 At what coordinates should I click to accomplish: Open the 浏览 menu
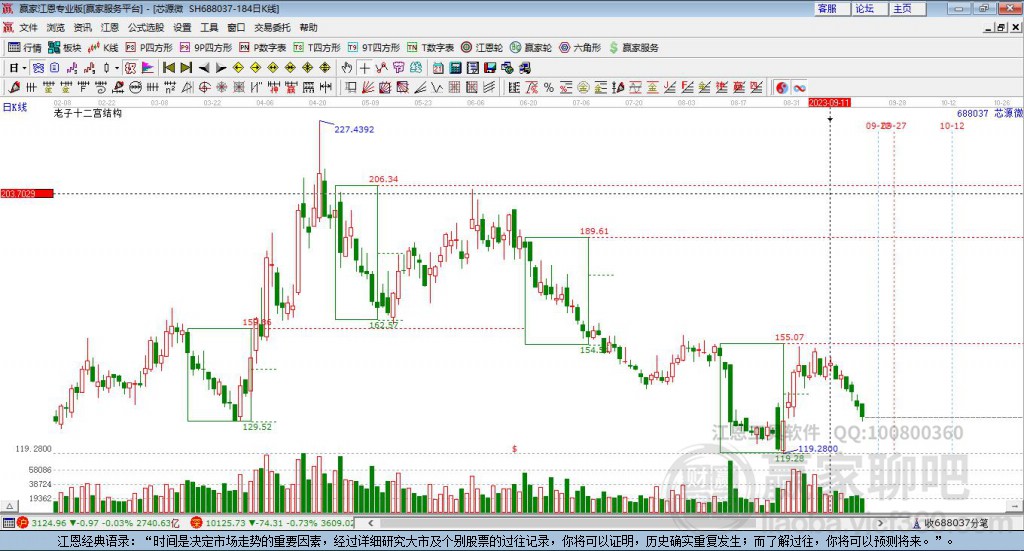(56, 27)
